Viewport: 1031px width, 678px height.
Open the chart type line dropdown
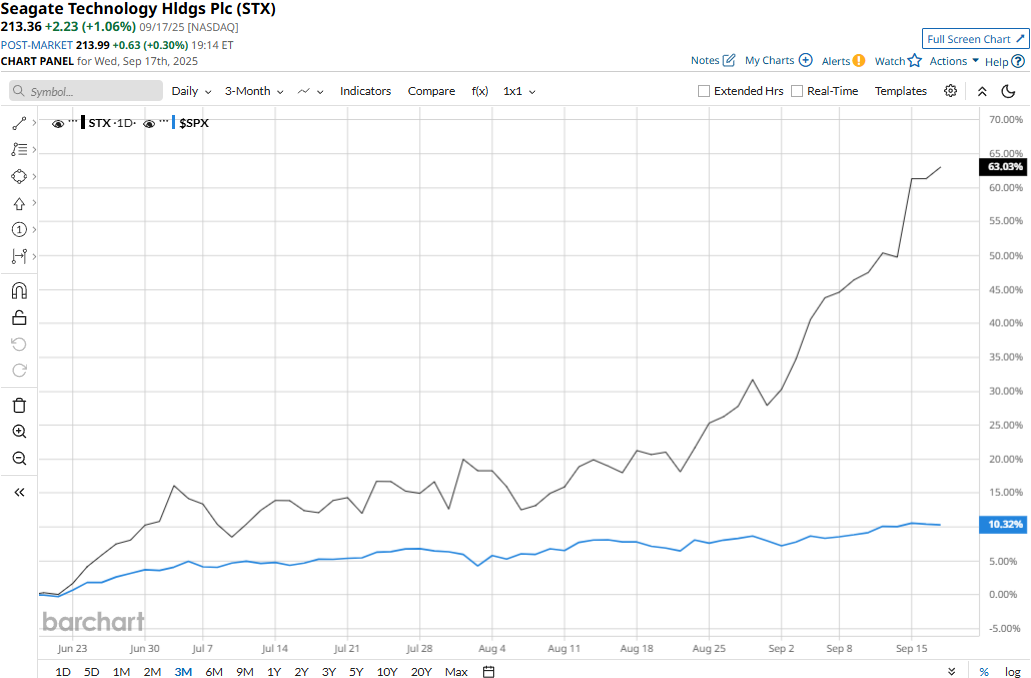click(x=310, y=91)
